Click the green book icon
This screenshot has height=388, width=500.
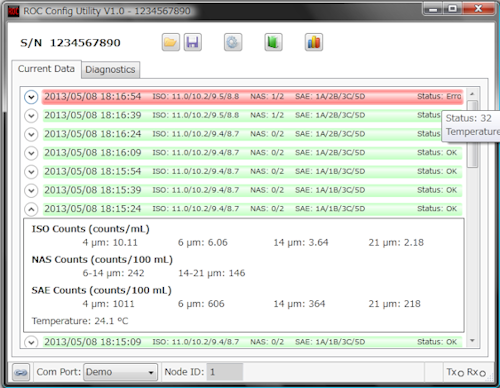[273, 42]
